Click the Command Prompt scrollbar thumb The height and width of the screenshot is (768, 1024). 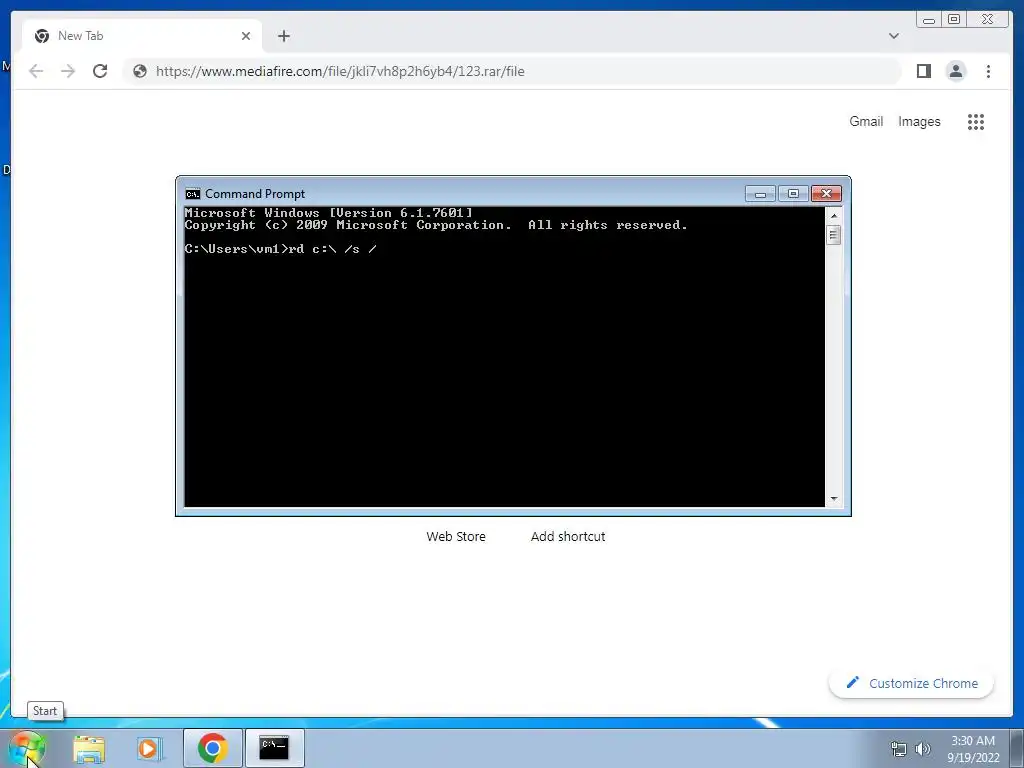(x=833, y=234)
